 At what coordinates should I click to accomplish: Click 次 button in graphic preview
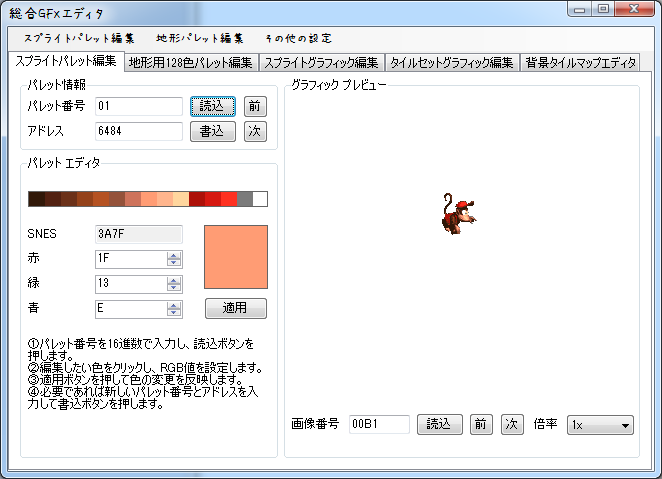click(x=512, y=424)
